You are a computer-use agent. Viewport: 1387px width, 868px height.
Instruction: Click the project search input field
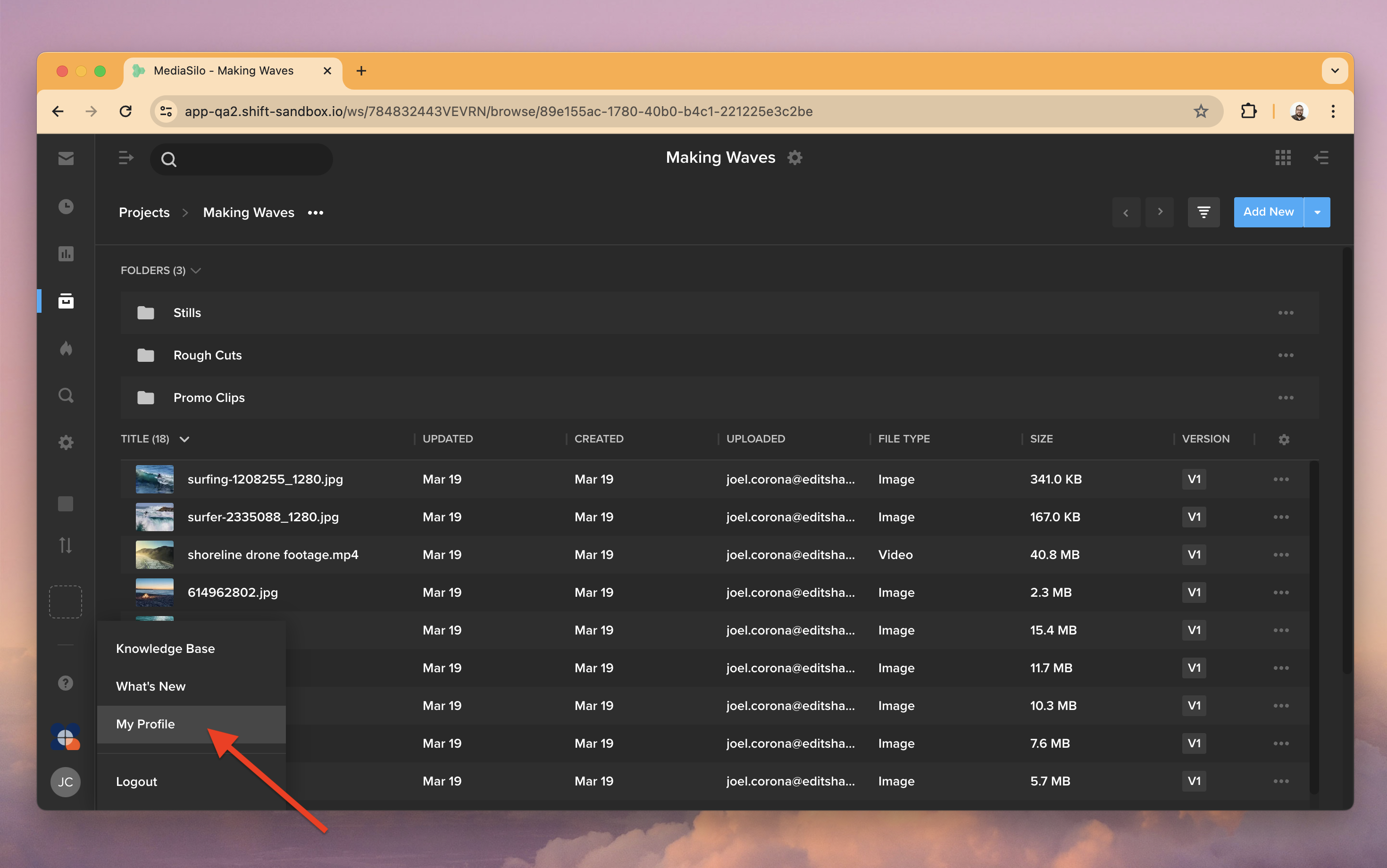point(252,159)
